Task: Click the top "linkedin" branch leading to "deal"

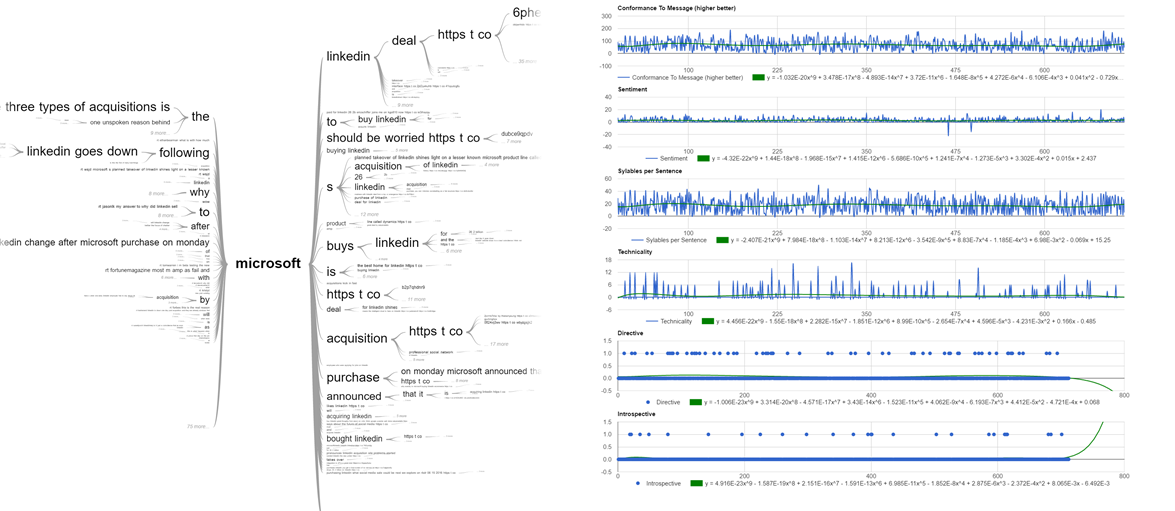Action: [348, 56]
